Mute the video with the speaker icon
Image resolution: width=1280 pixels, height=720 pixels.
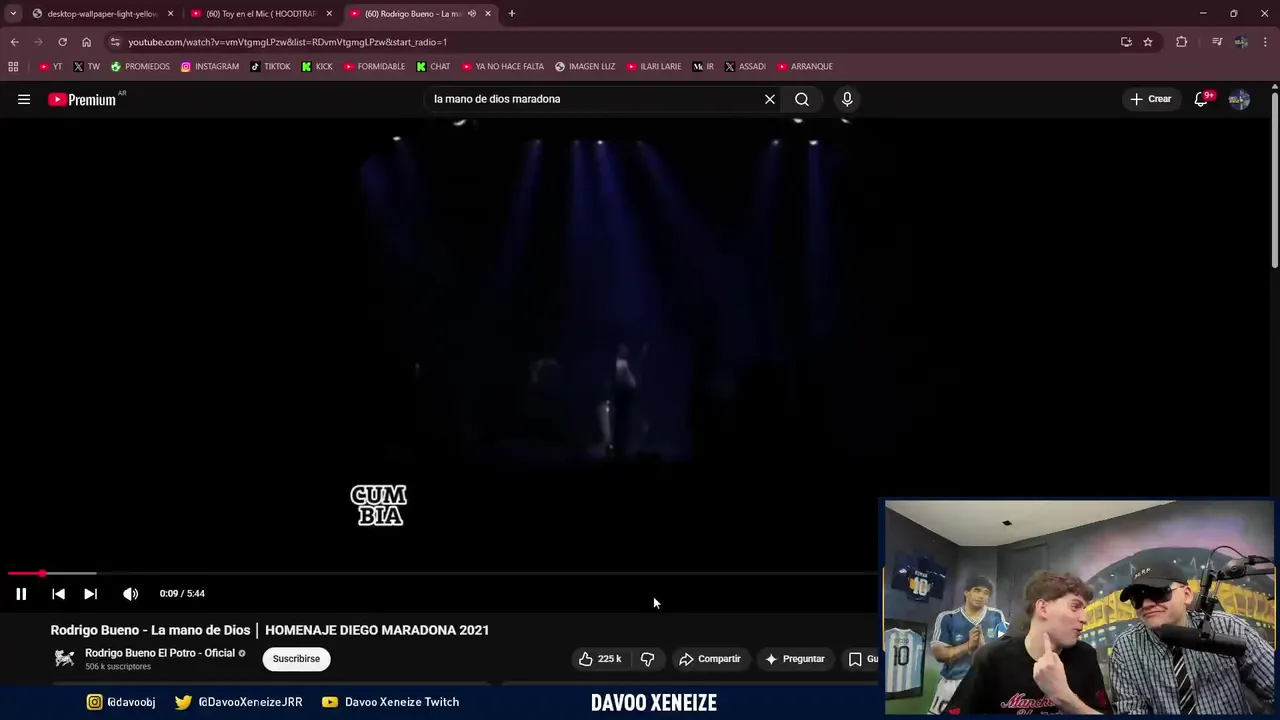coord(130,594)
